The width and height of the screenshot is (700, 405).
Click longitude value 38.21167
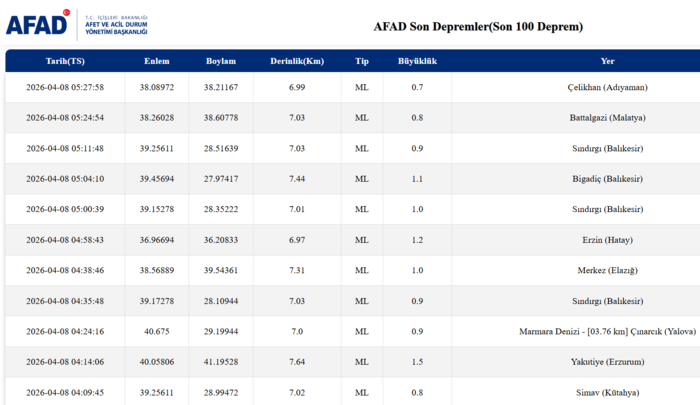[221, 88]
